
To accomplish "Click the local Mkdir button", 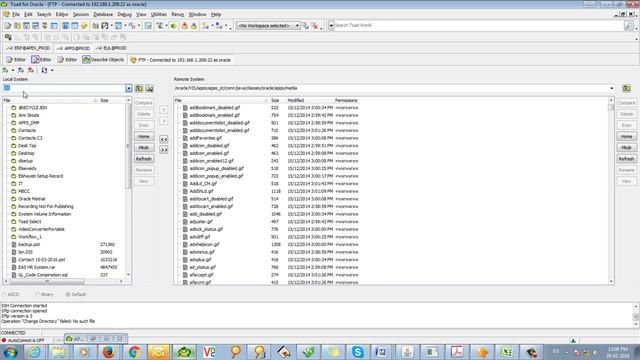I will pyautogui.click(x=144, y=147).
